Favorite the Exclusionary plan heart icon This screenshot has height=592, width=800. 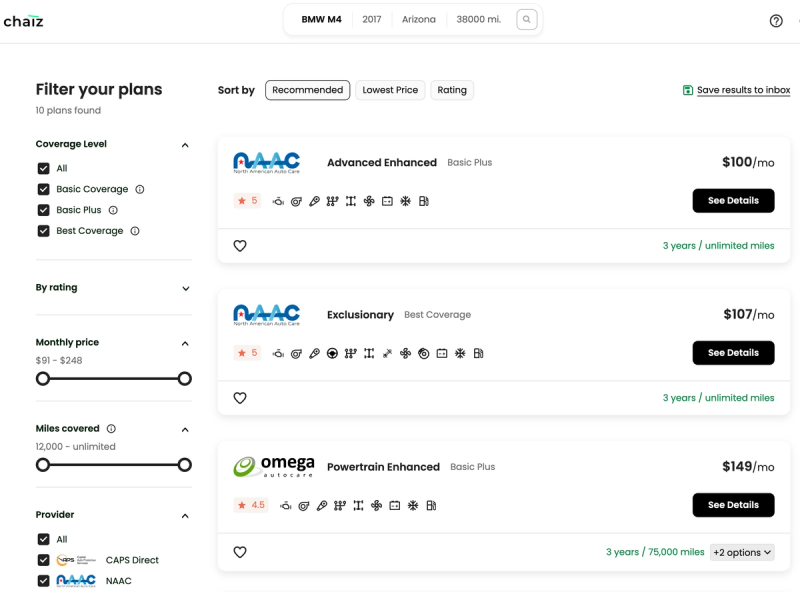point(240,398)
